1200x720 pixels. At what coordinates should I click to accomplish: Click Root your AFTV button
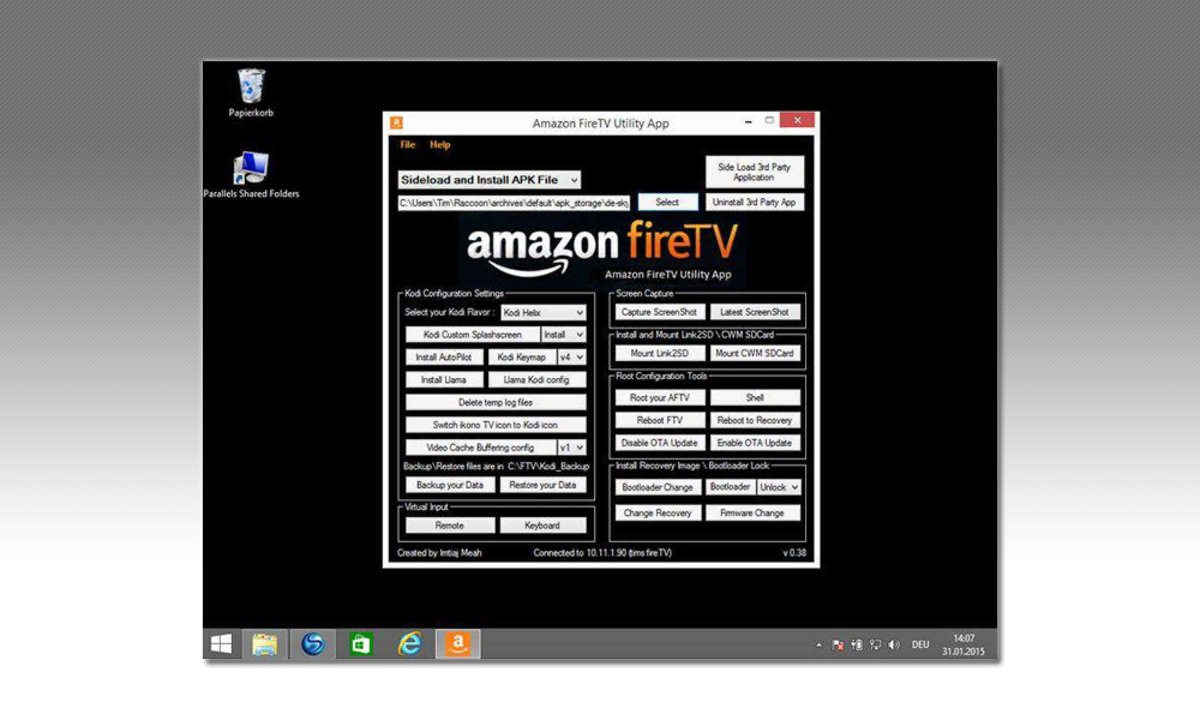660,398
